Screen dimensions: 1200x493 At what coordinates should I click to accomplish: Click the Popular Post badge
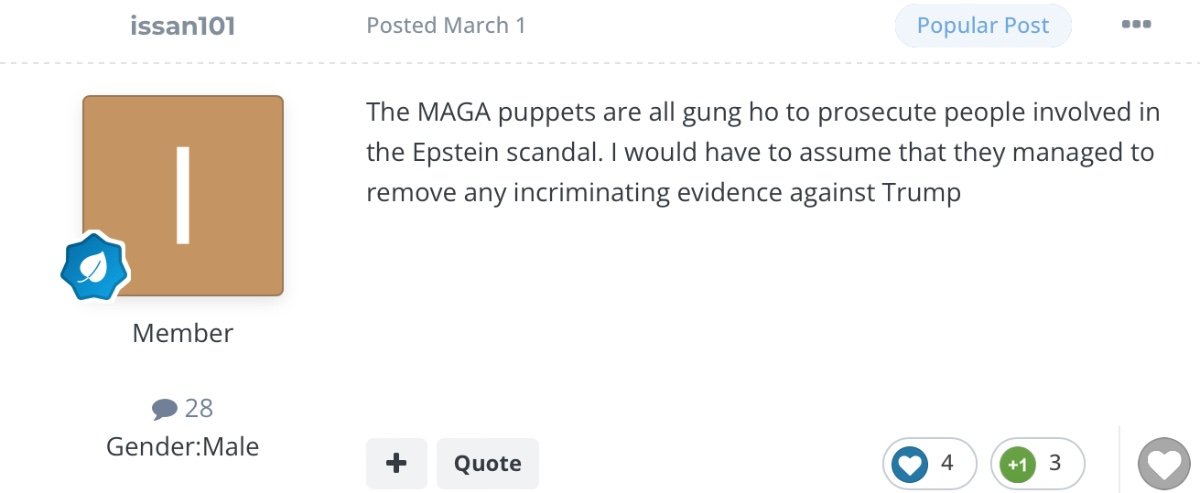pos(983,26)
